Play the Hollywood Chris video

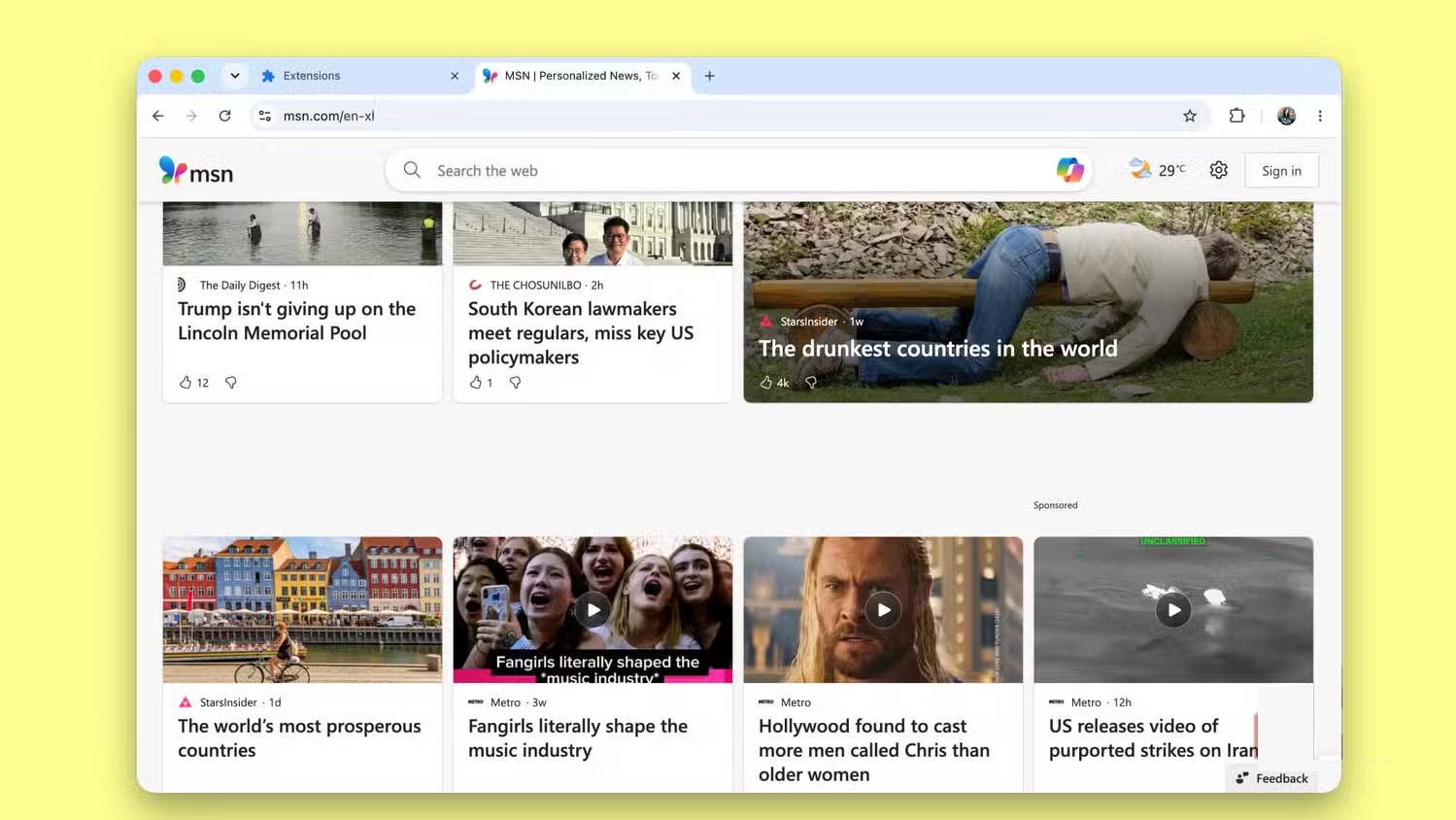point(883,610)
